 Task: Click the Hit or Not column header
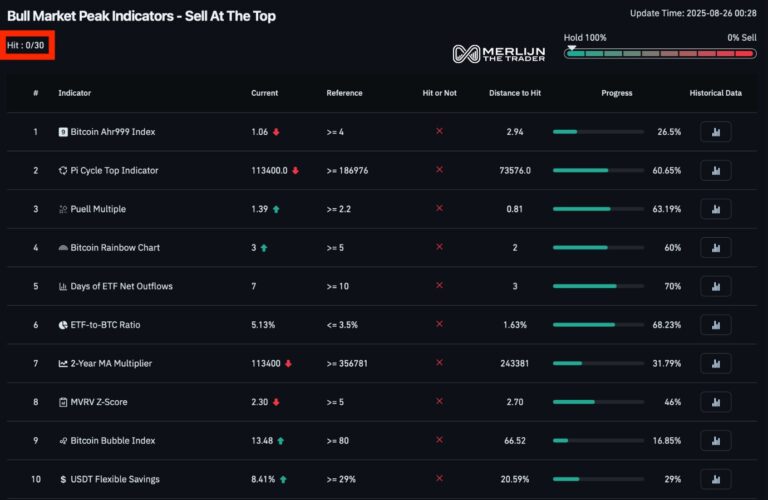pyautogui.click(x=439, y=93)
